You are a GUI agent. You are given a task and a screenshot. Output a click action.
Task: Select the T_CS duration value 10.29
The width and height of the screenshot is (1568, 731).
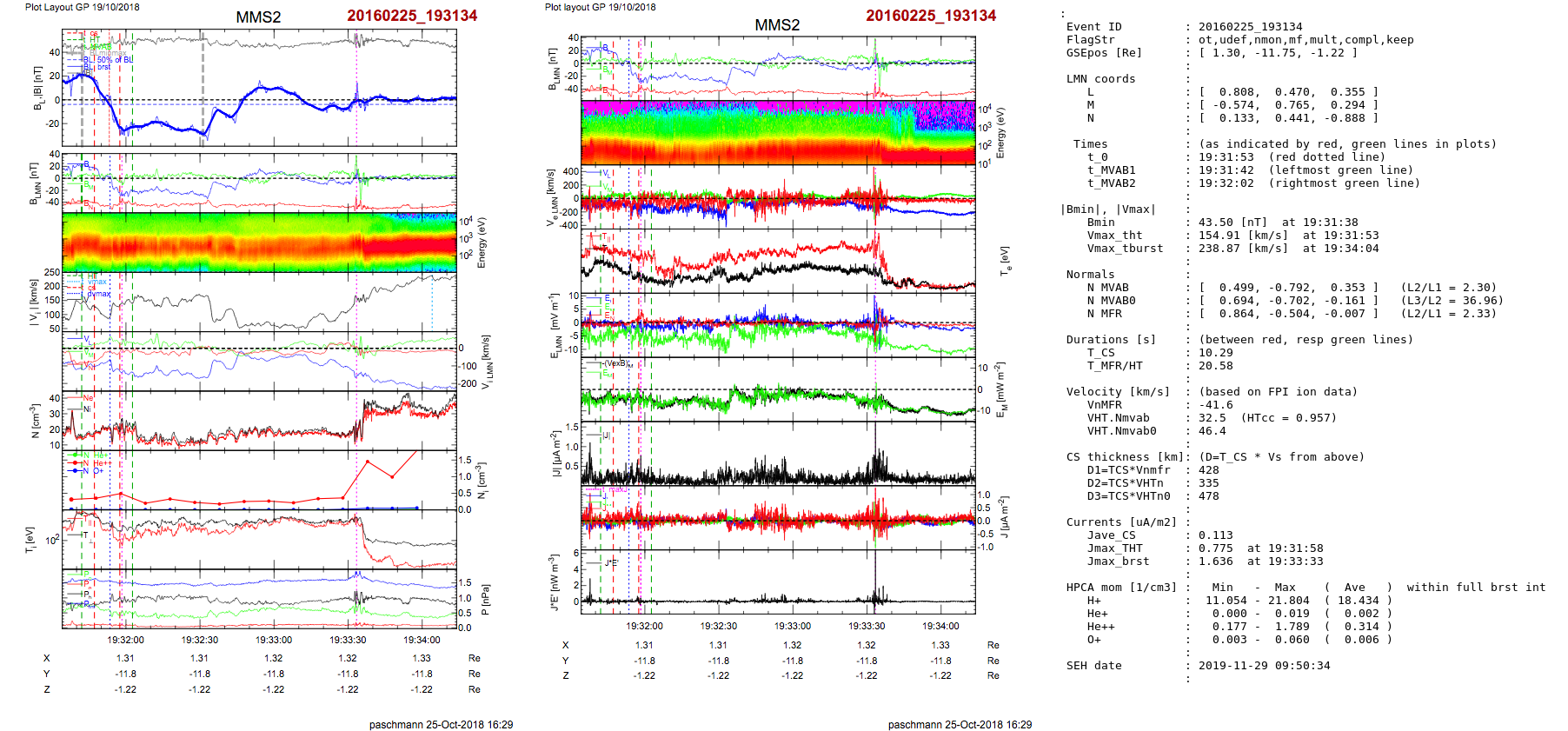pos(1215,353)
